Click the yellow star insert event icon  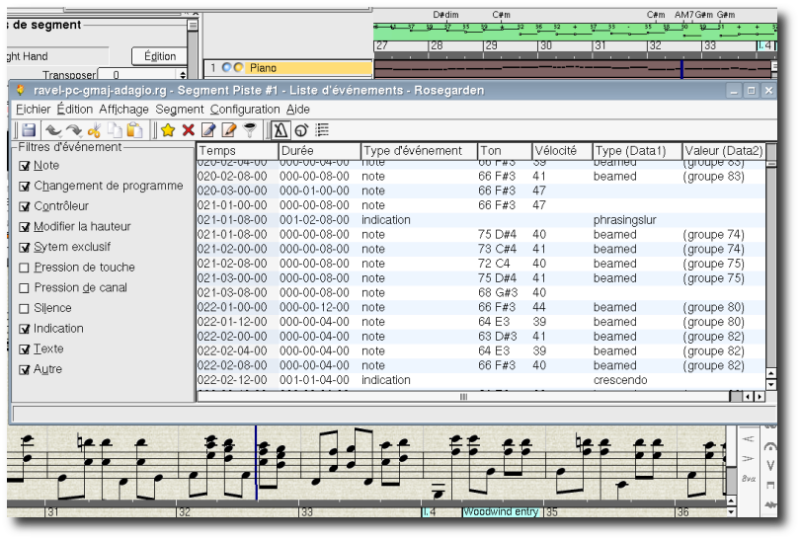167,130
